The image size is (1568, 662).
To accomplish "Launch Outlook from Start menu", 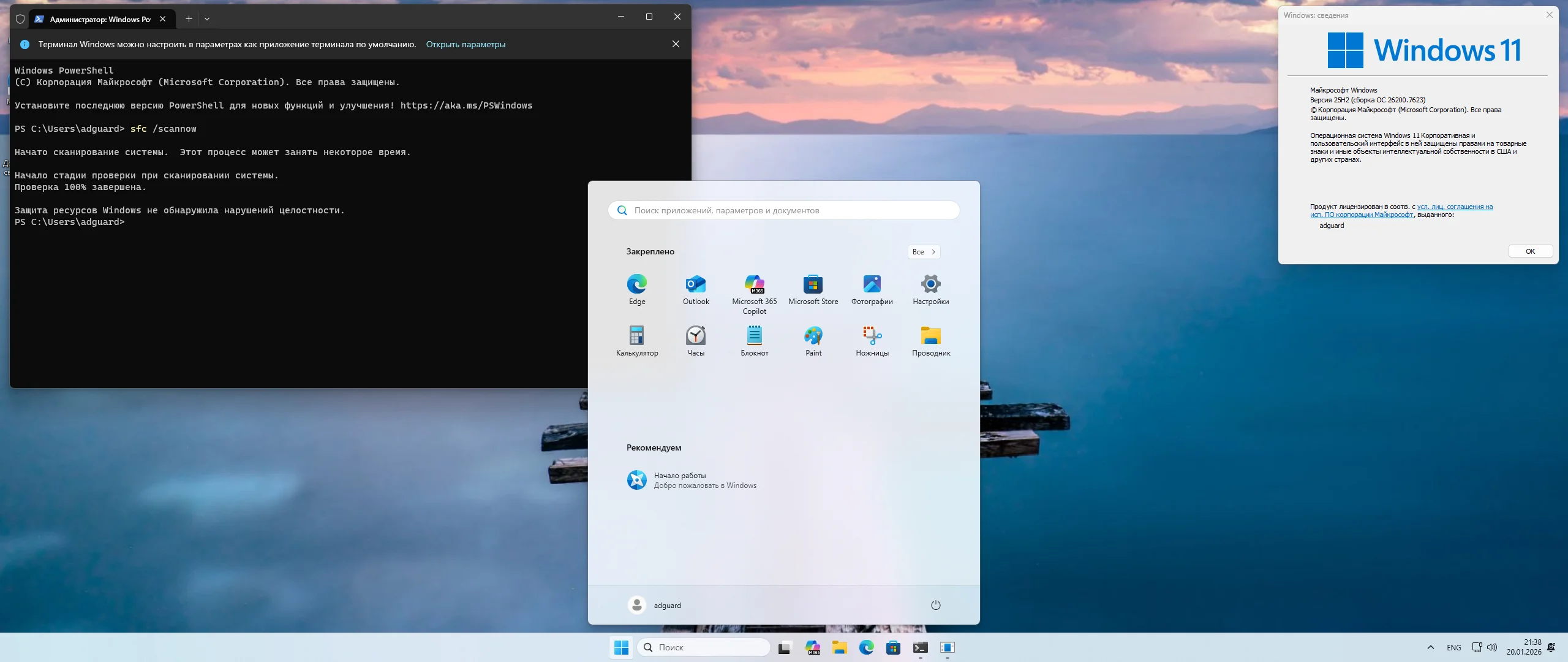I will pyautogui.click(x=695, y=288).
